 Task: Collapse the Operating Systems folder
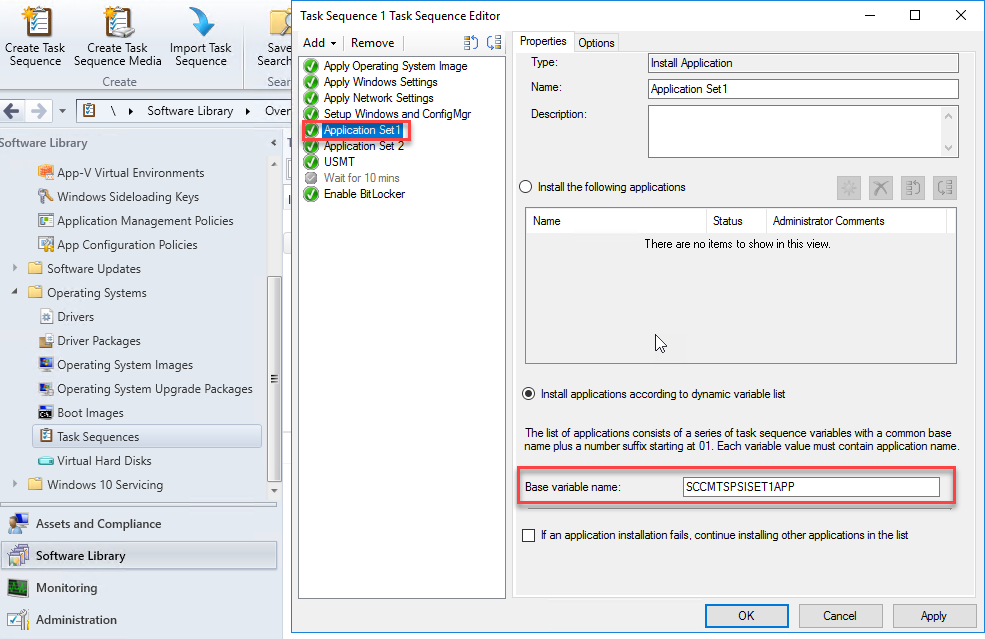pyautogui.click(x=15, y=293)
